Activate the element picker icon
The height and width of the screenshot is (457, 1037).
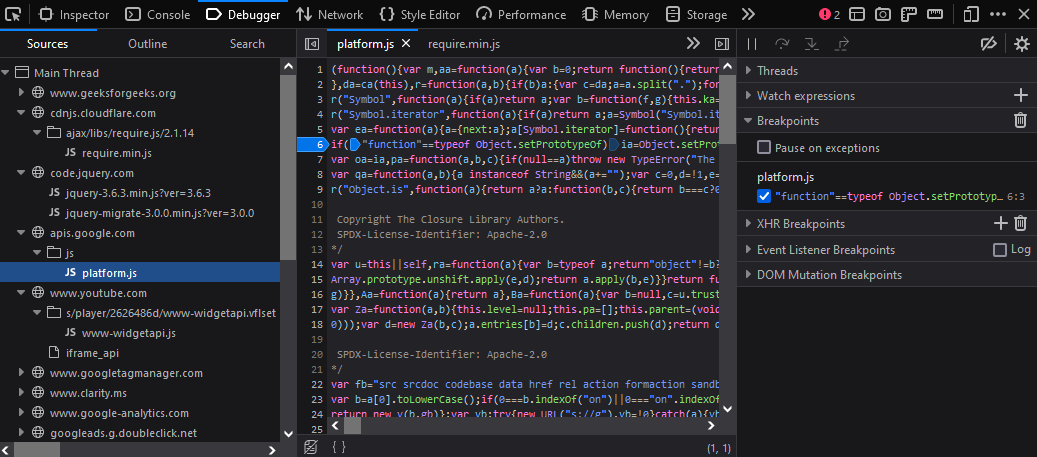coord(13,14)
